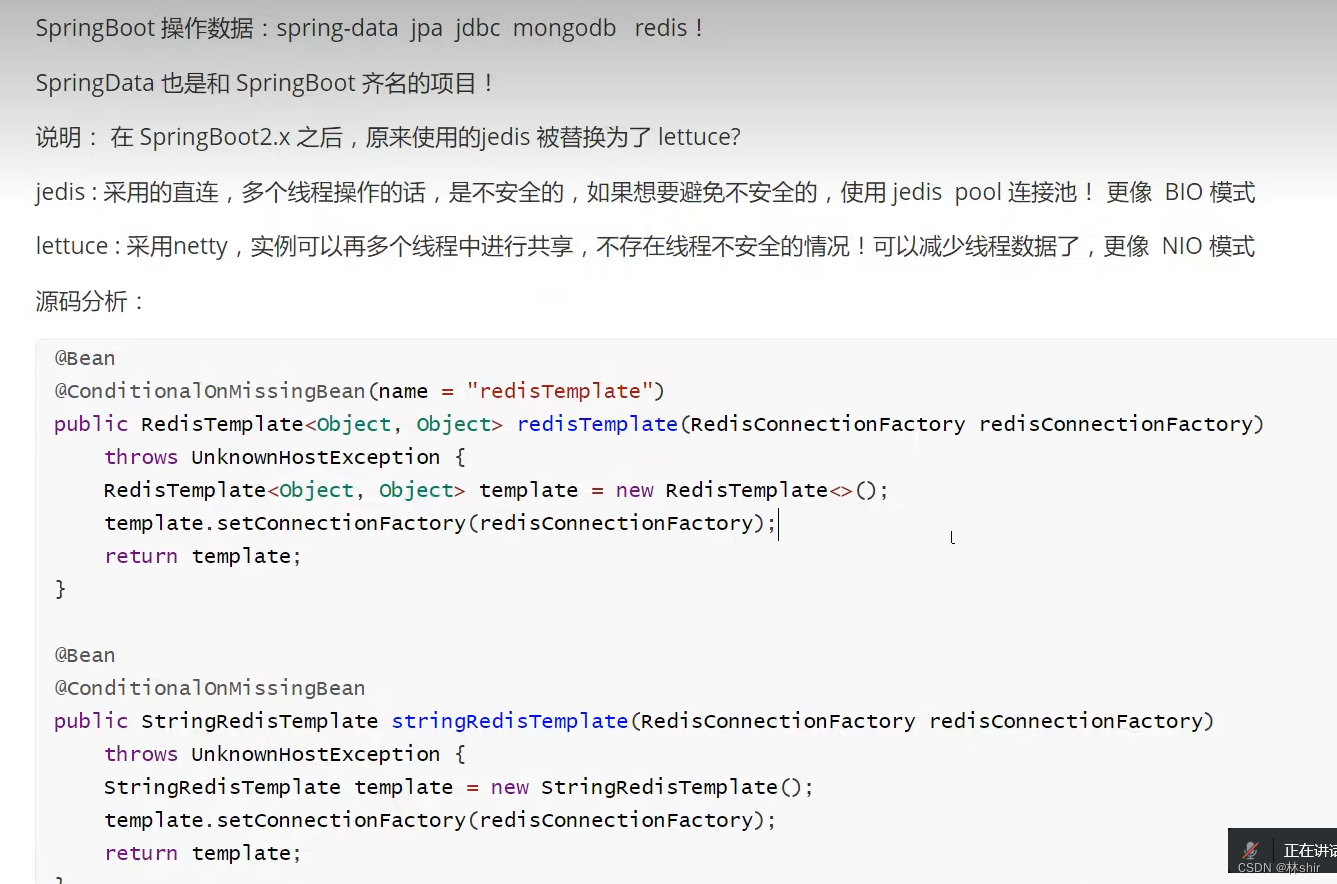
Task: Click the line starting '说明： 在 SpringBoot2.x 之后'
Action: (x=388, y=137)
